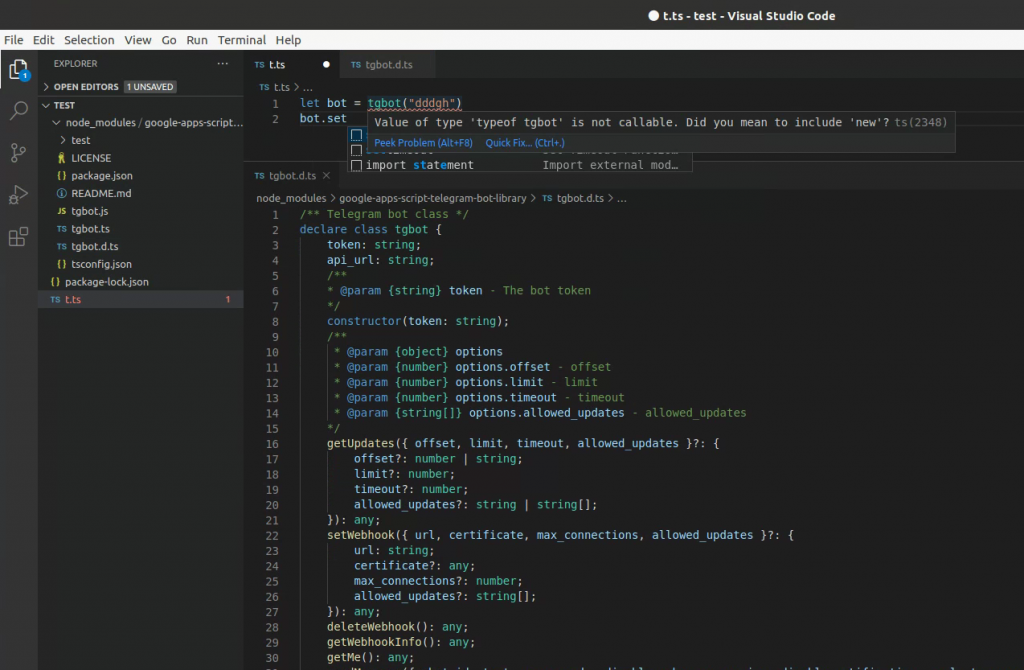Open Explorer more actions ellipsis
The width and height of the screenshot is (1024, 670).
click(x=223, y=63)
